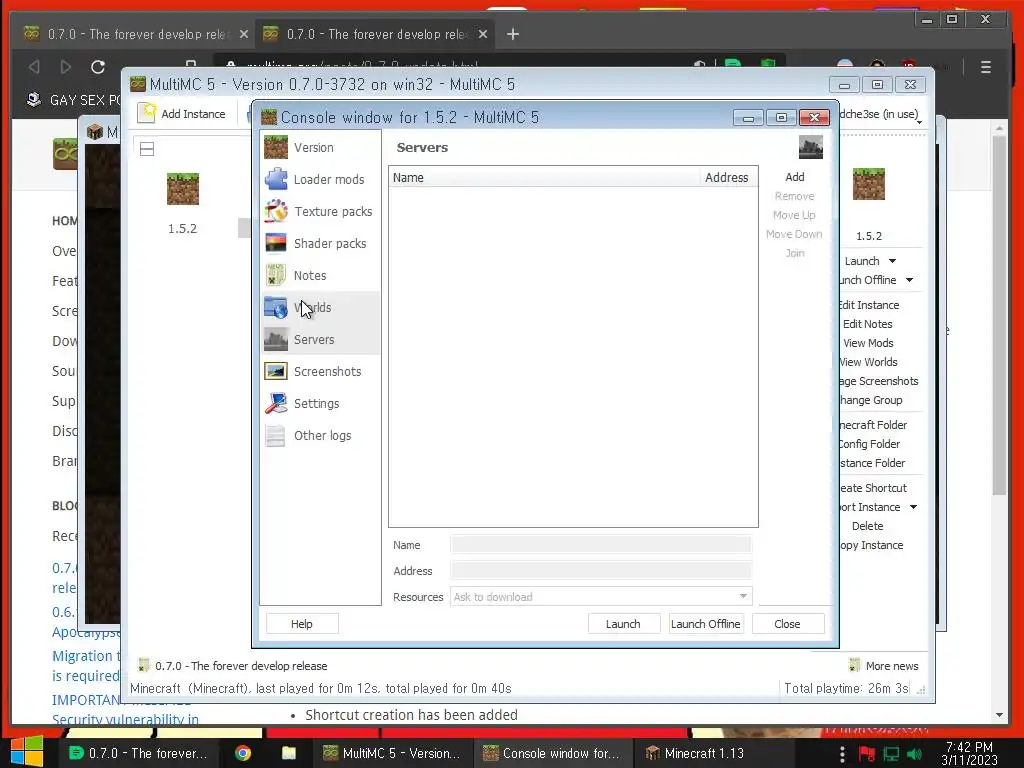Click View Worlds in MultiMC panel

pyautogui.click(x=869, y=362)
